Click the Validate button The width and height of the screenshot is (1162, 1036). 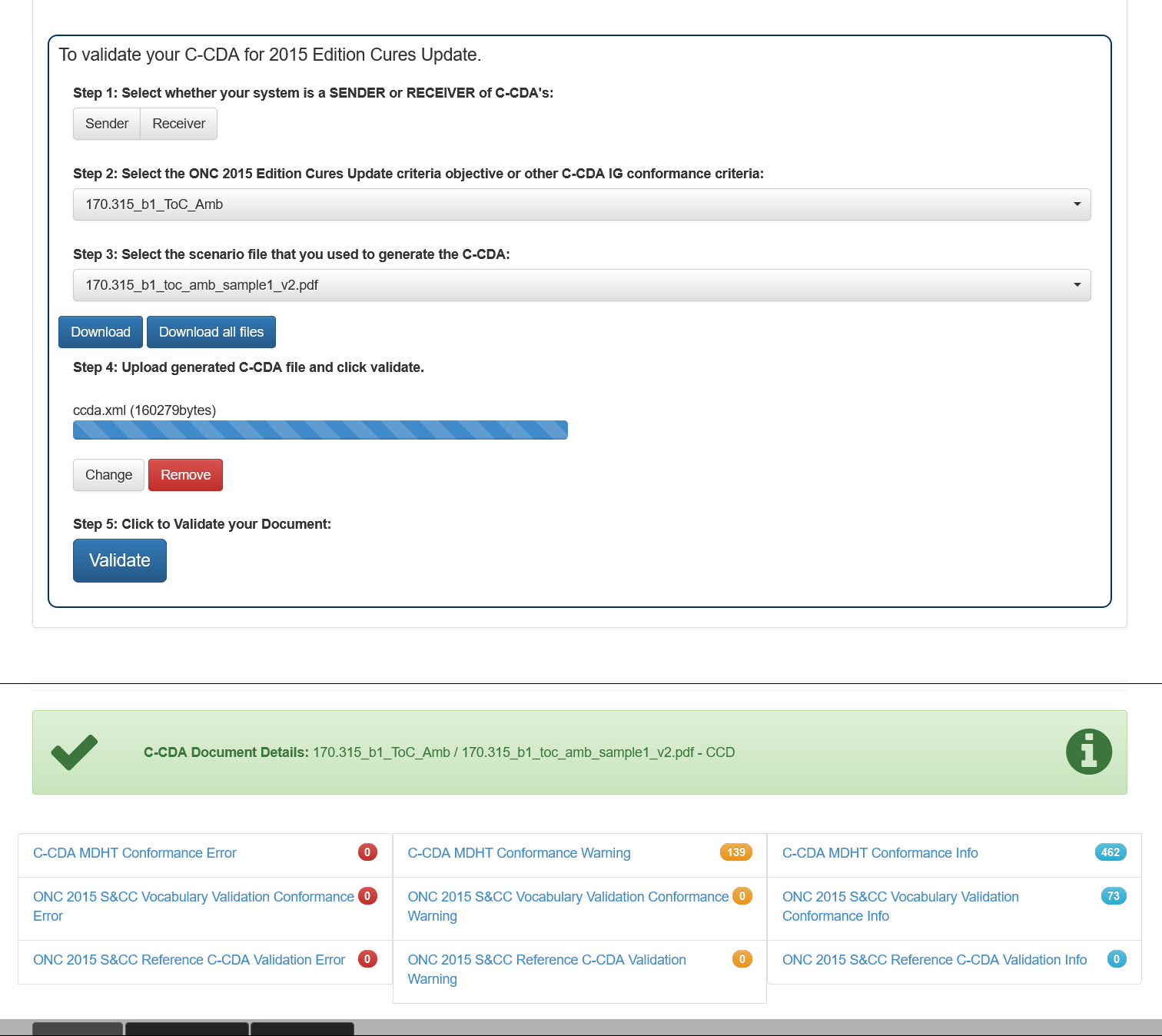119,560
